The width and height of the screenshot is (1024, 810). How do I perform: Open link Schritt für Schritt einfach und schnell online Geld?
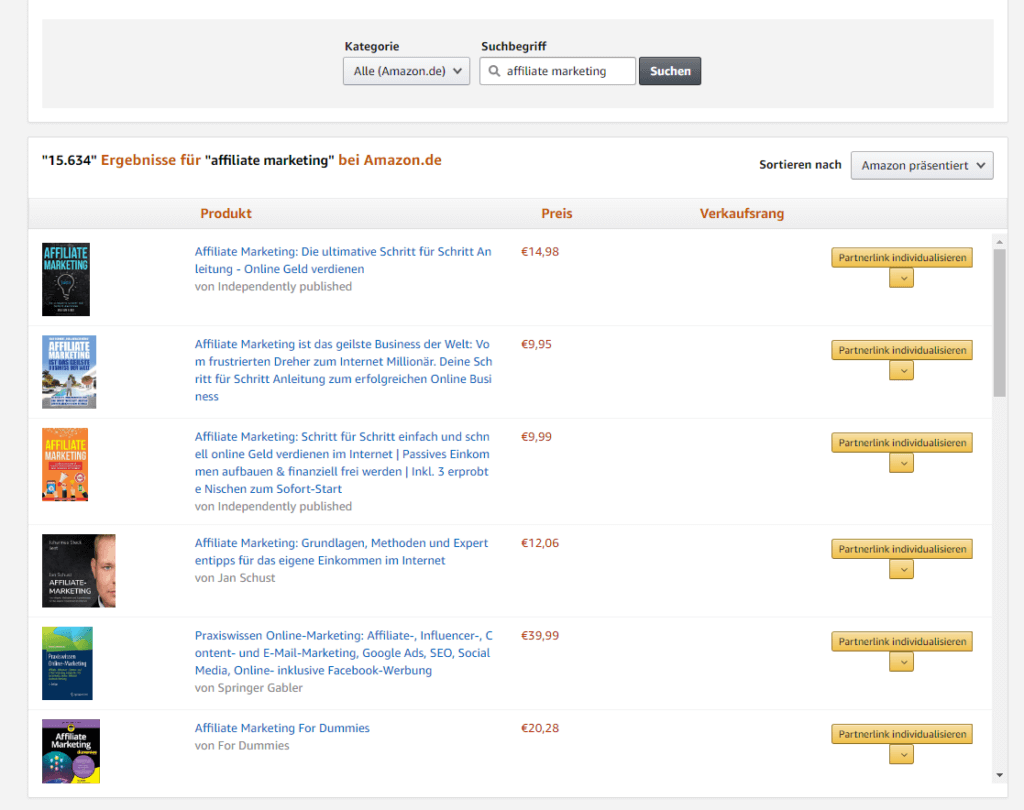pos(343,462)
